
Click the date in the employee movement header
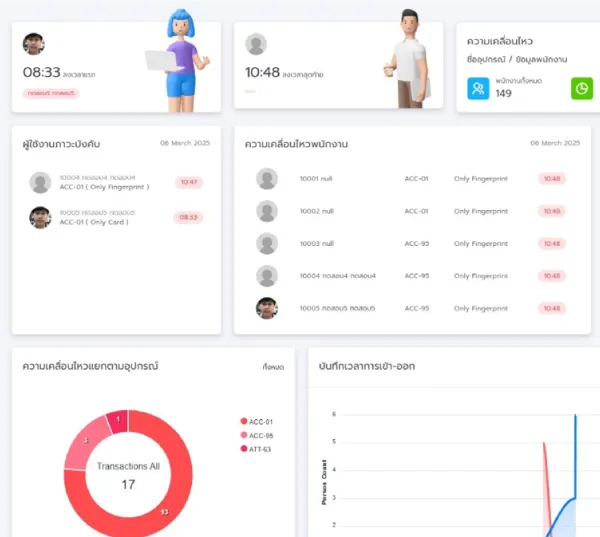555,143
